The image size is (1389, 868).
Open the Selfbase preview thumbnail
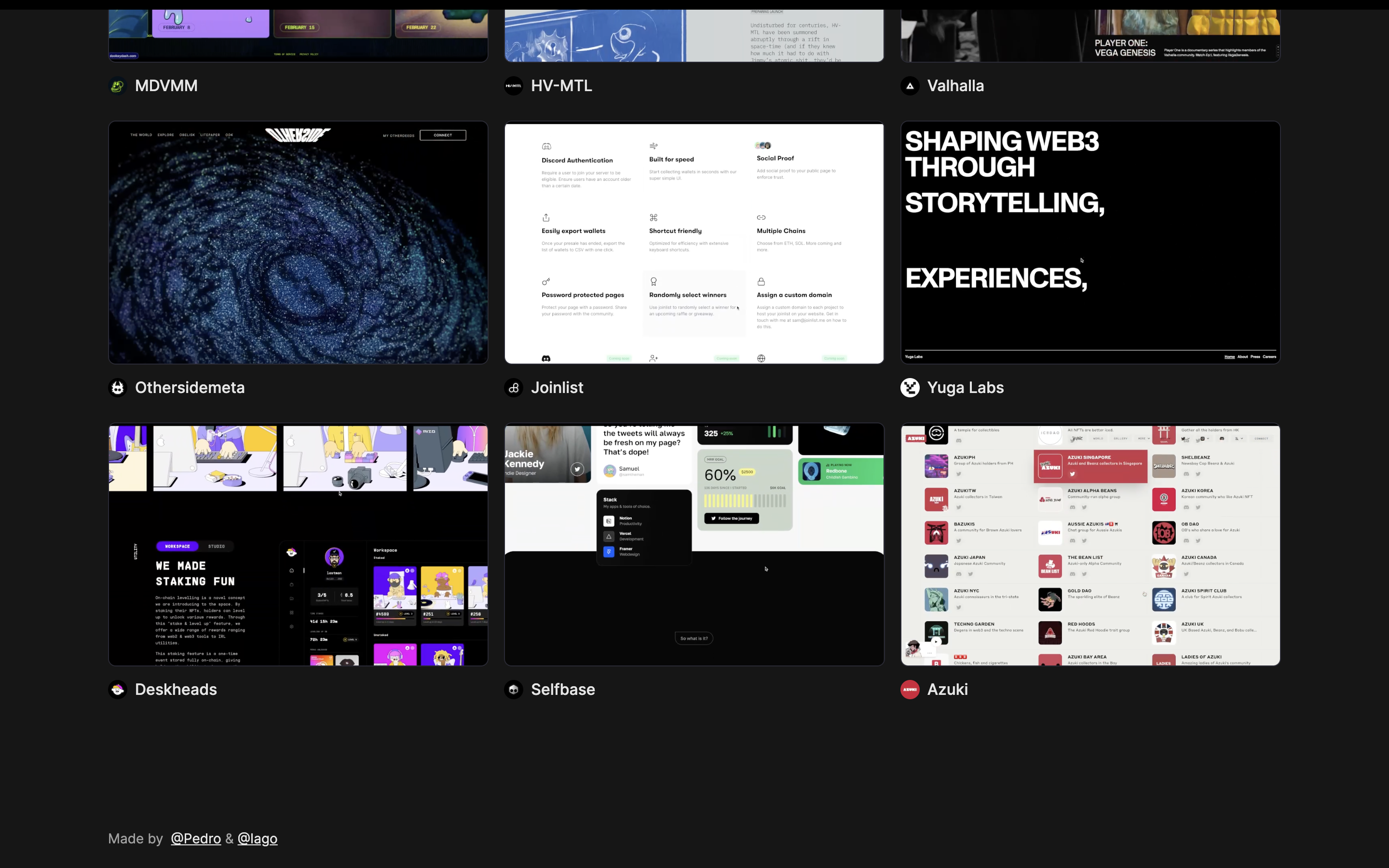click(694, 544)
